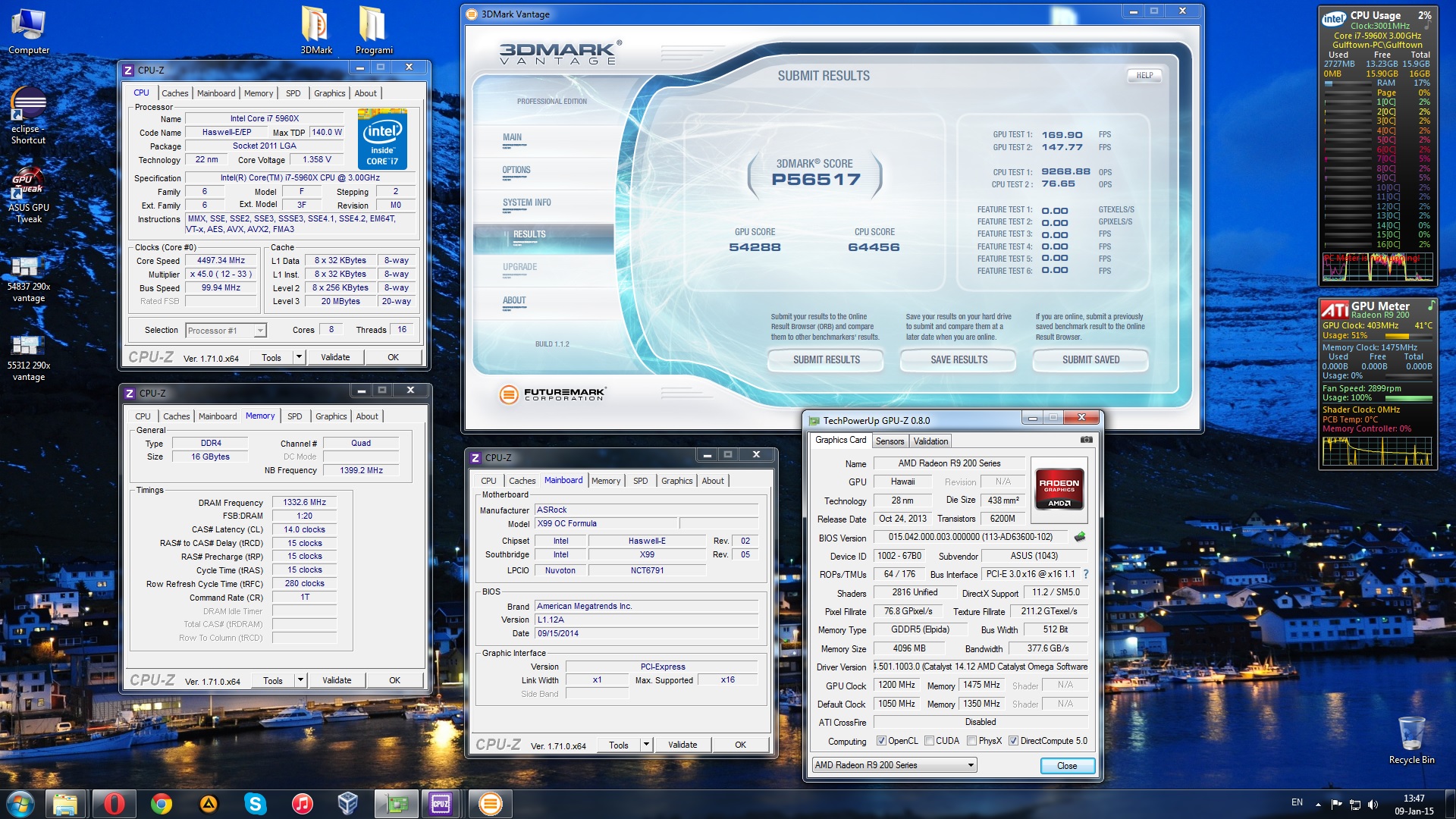Switch to GPU-Z via taskbar icon
Image resolution: width=1456 pixels, height=819 pixels.
tap(397, 803)
